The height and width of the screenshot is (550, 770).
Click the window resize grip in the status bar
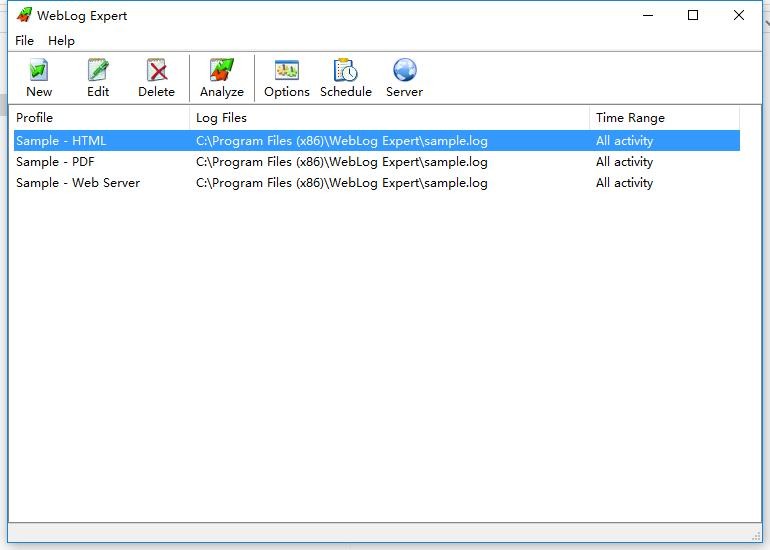[x=756, y=535]
